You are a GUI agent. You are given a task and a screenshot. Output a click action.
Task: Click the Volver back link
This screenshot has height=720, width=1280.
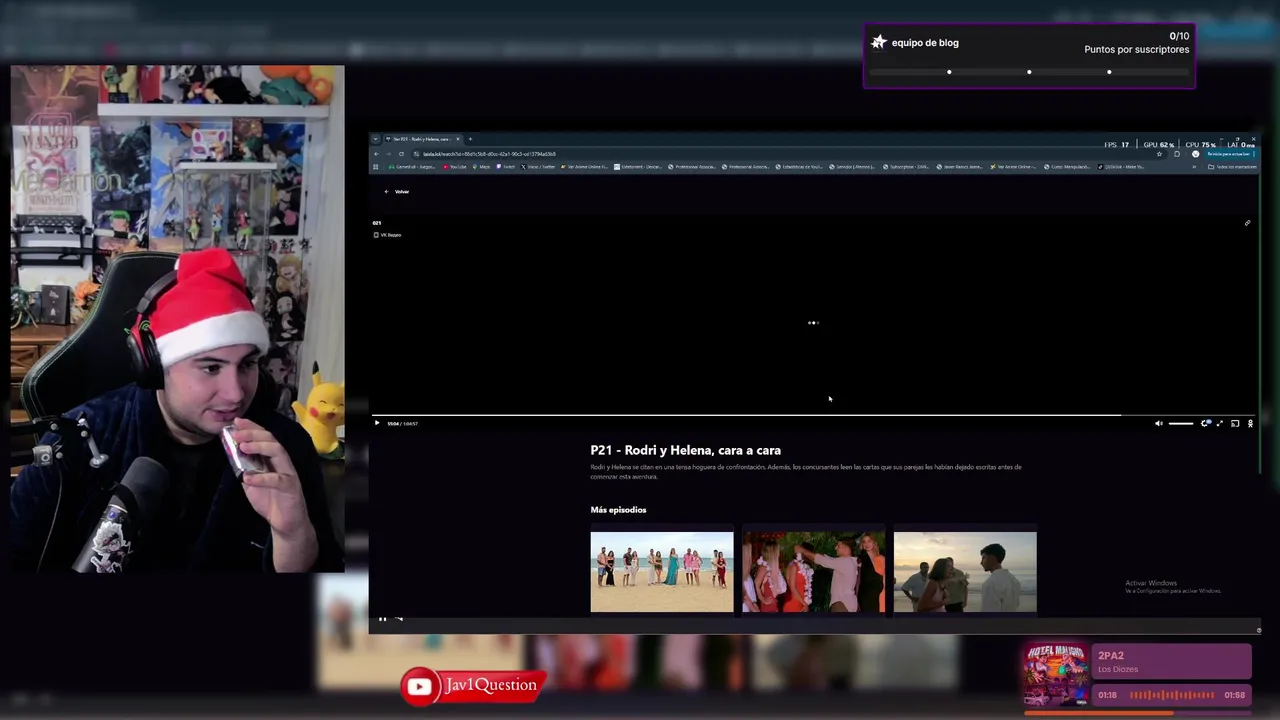(x=397, y=191)
